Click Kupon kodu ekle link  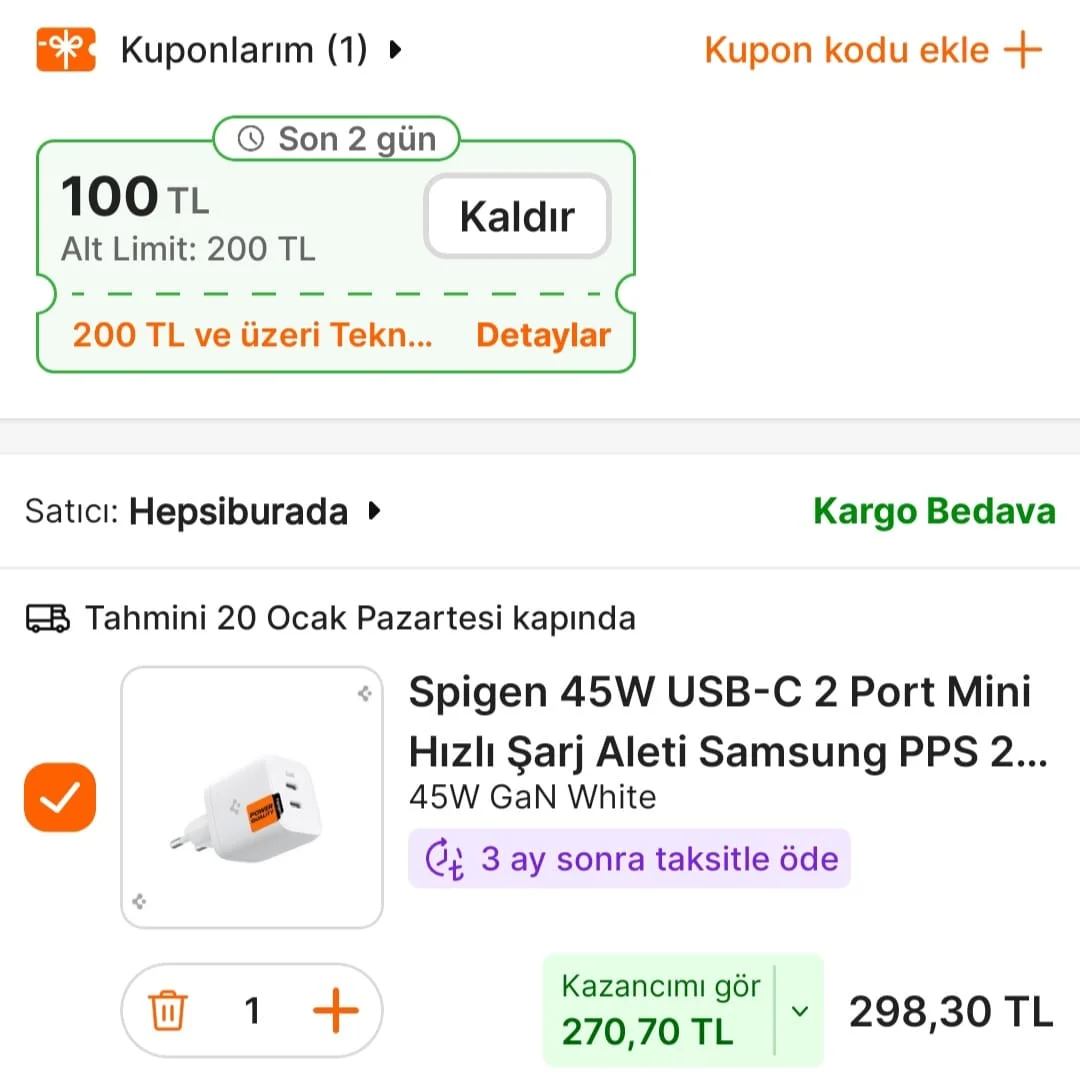click(x=846, y=50)
